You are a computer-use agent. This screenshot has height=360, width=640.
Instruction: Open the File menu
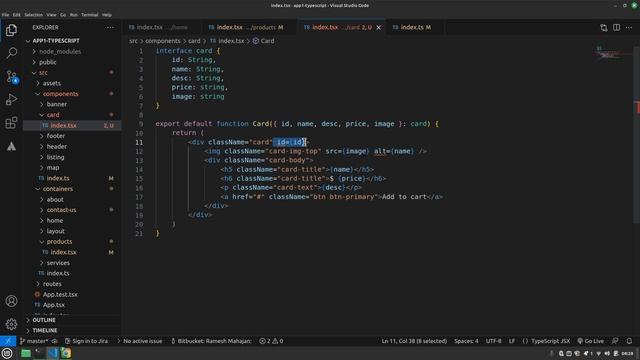point(5,15)
